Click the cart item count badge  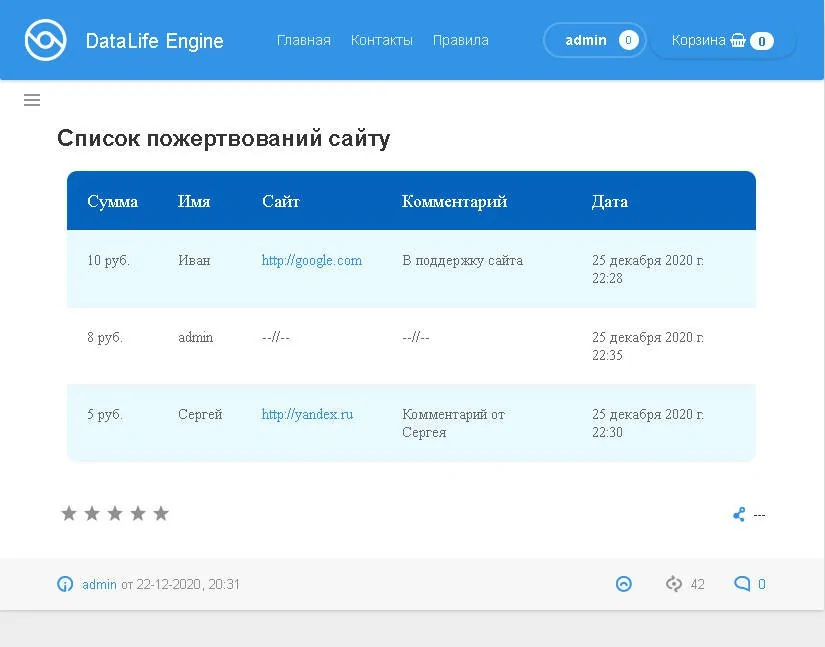(762, 41)
